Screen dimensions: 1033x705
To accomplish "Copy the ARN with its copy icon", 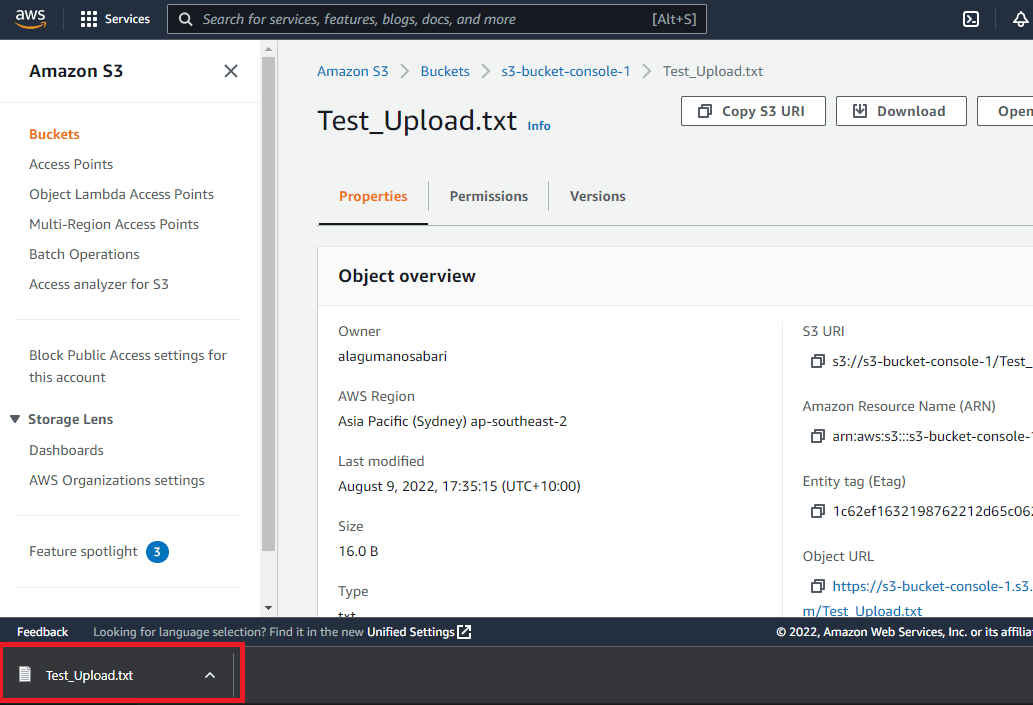I will [x=817, y=436].
